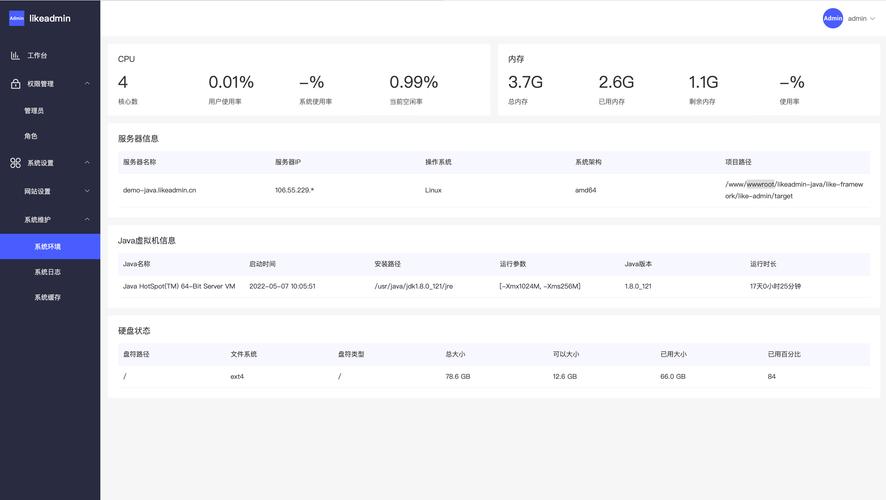Viewport: 886px width, 500px height.
Task: Click the Java version 1.8.0_121 cell
Action: click(638, 286)
